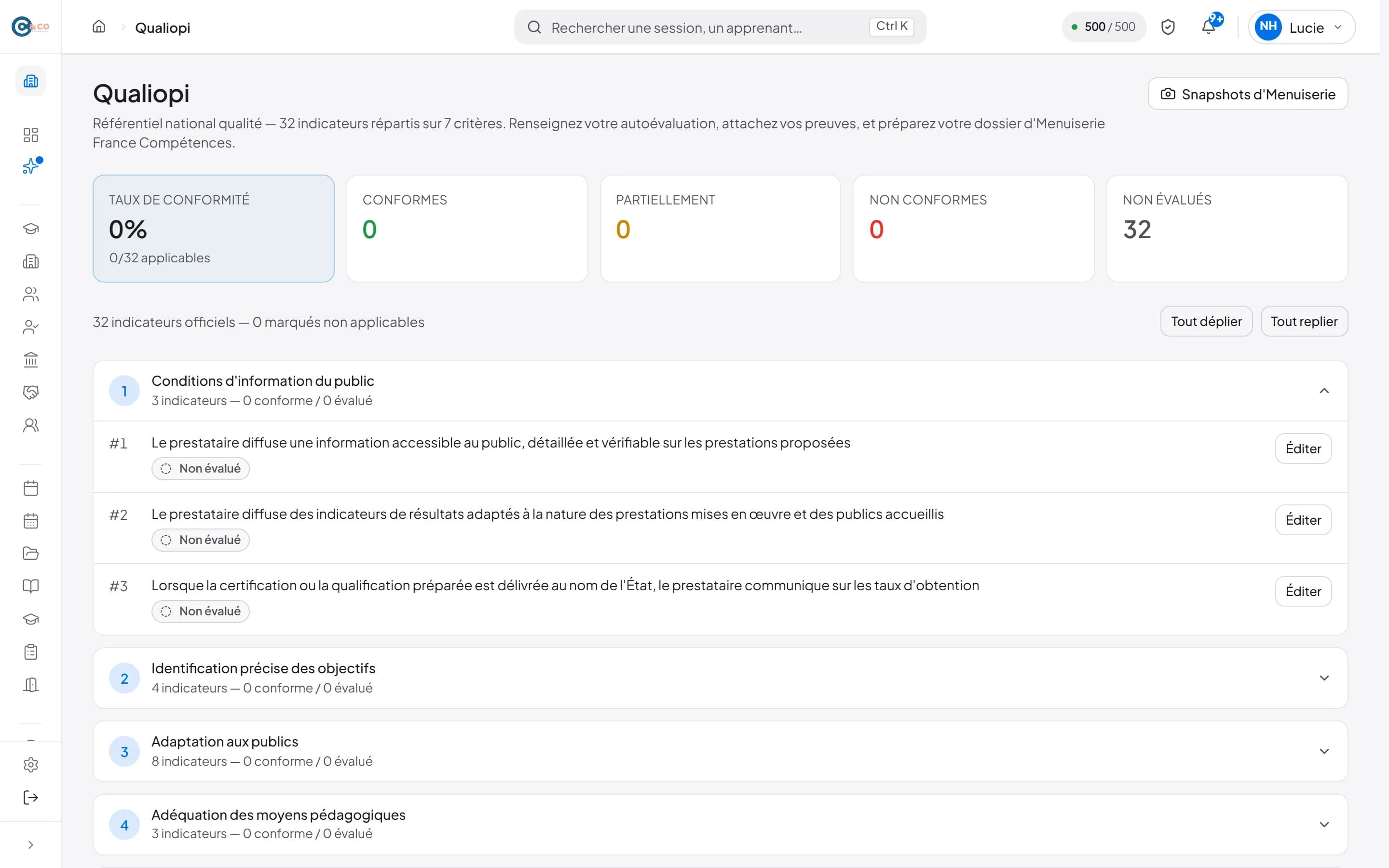Click the shield check icon in header

click(x=1168, y=27)
